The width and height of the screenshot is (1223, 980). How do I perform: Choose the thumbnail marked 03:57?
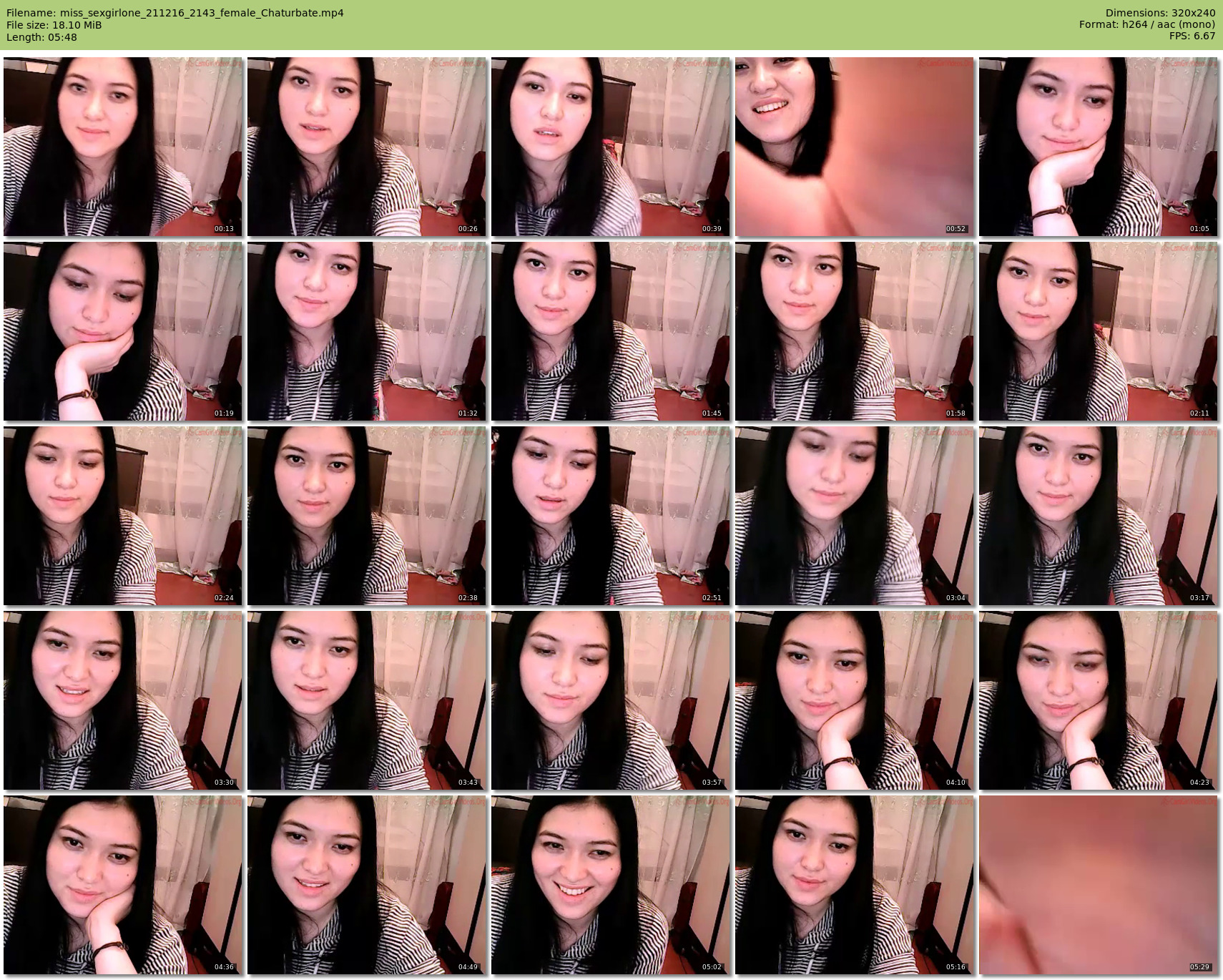[611, 700]
